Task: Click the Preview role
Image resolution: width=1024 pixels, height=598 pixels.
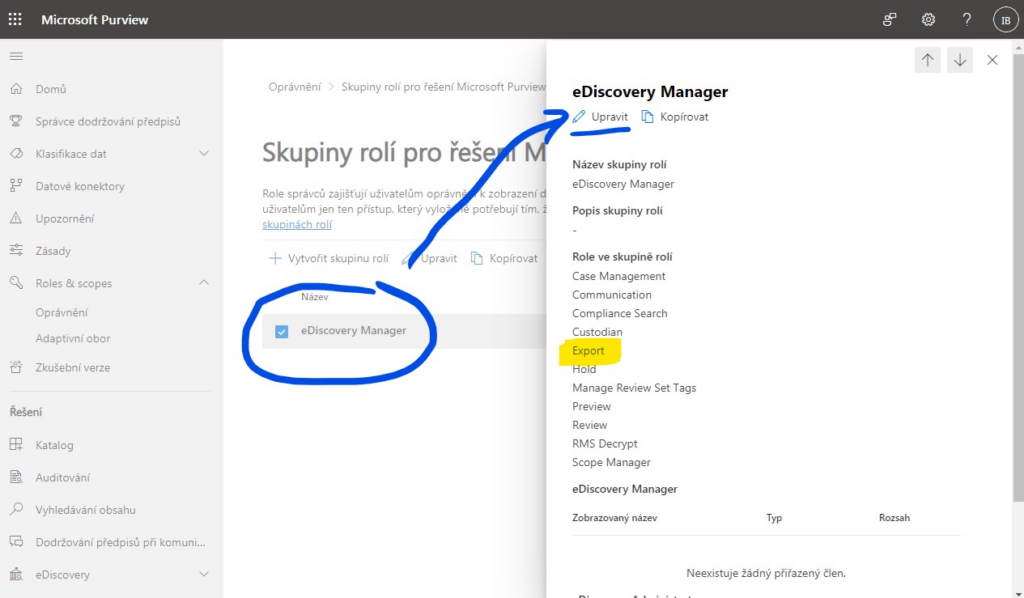Action: coord(591,407)
